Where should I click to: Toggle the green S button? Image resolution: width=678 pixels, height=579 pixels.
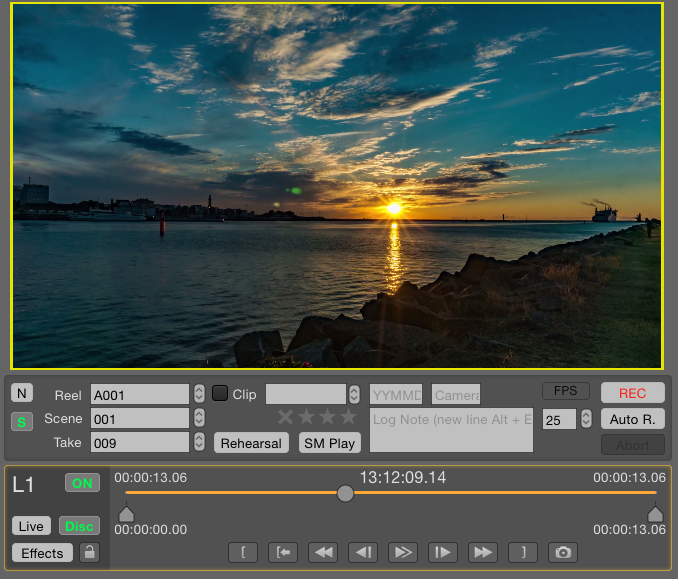(21, 422)
